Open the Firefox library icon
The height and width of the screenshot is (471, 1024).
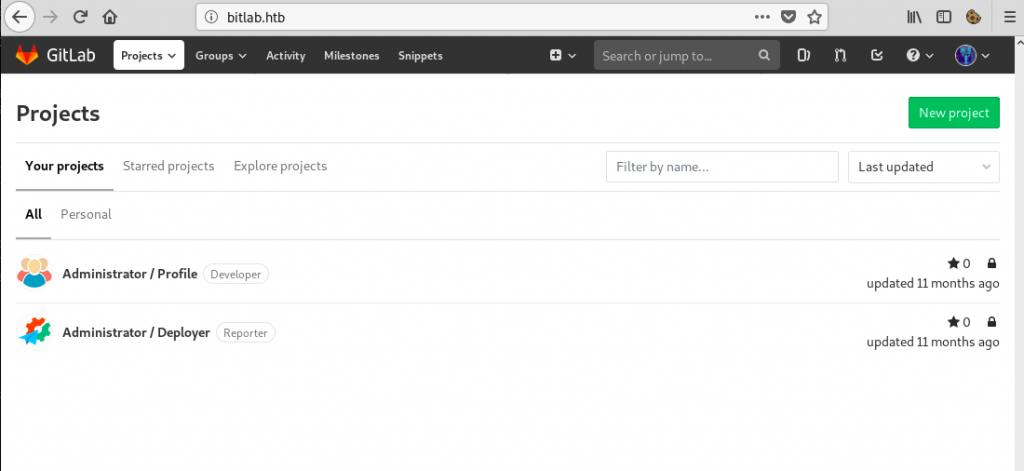[x=914, y=17]
